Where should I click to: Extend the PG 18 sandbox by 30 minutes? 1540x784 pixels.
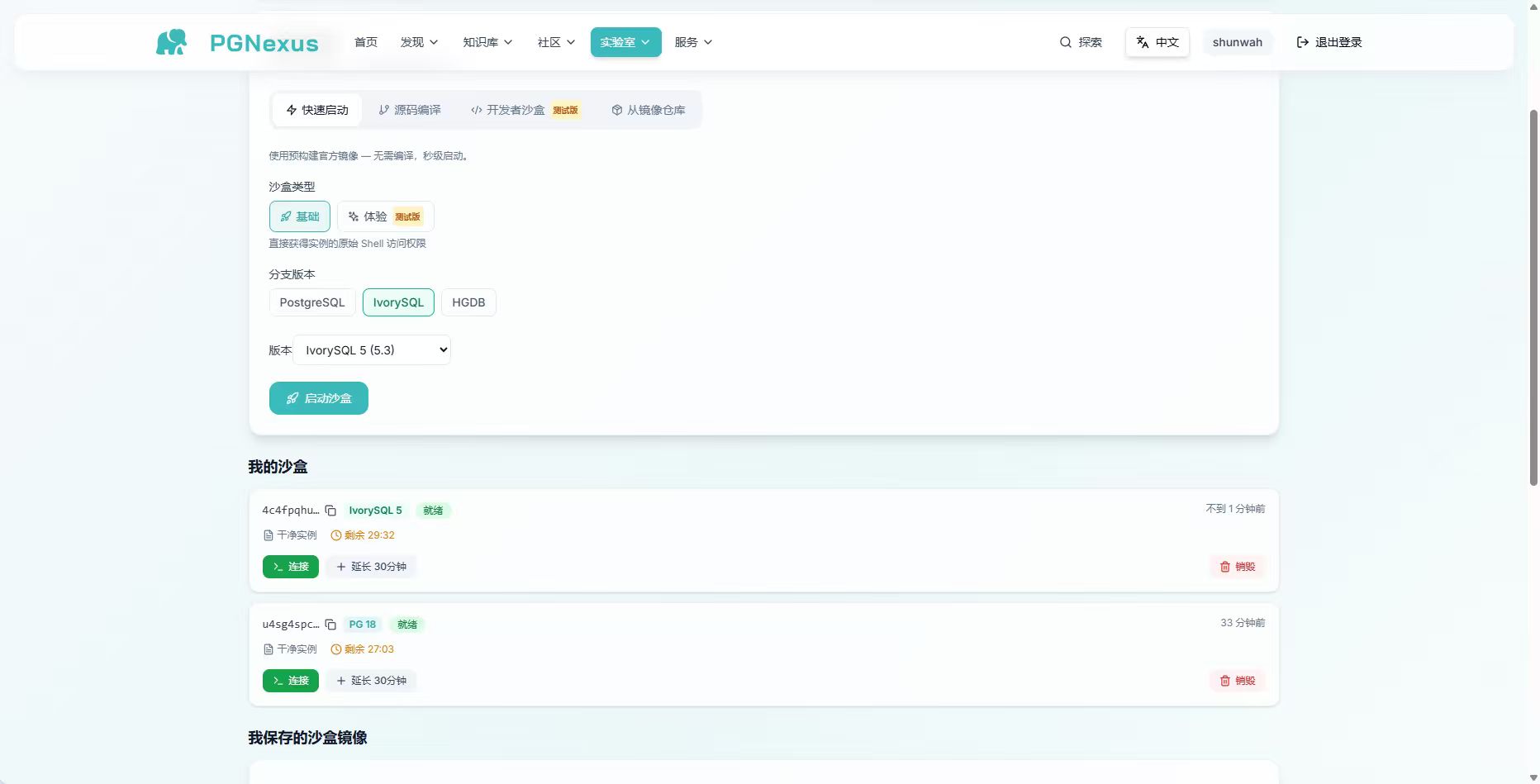coord(371,681)
